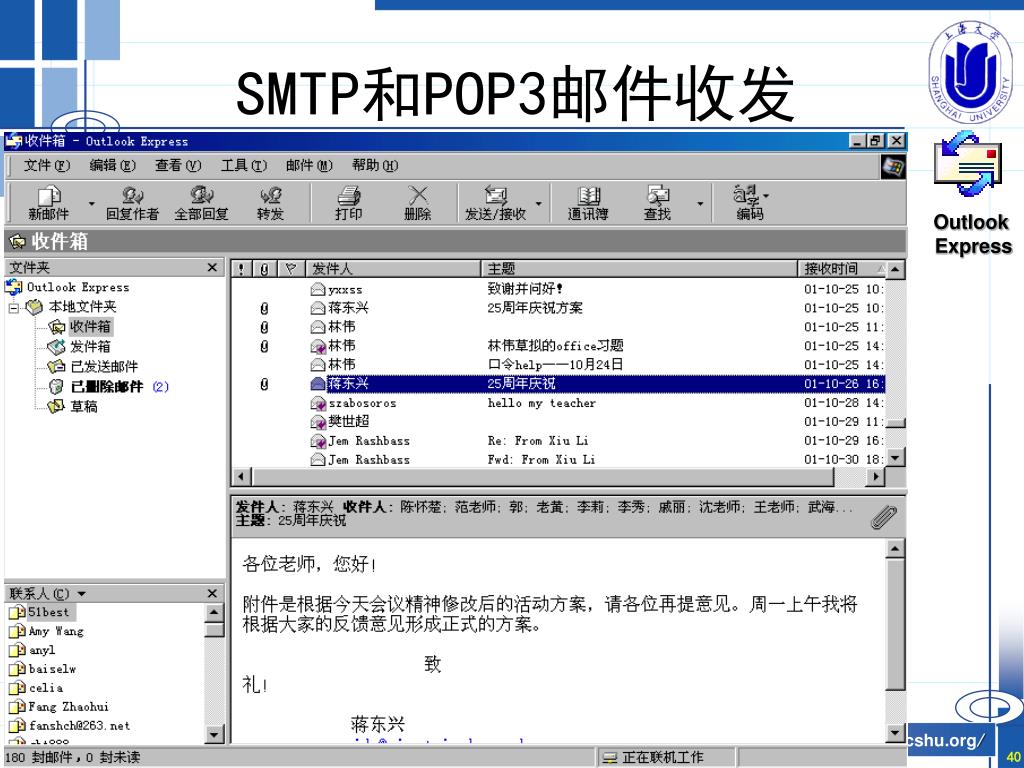Click contacts list scrollbar up arrow
Screen dimensions: 1024x768
pos(214,612)
